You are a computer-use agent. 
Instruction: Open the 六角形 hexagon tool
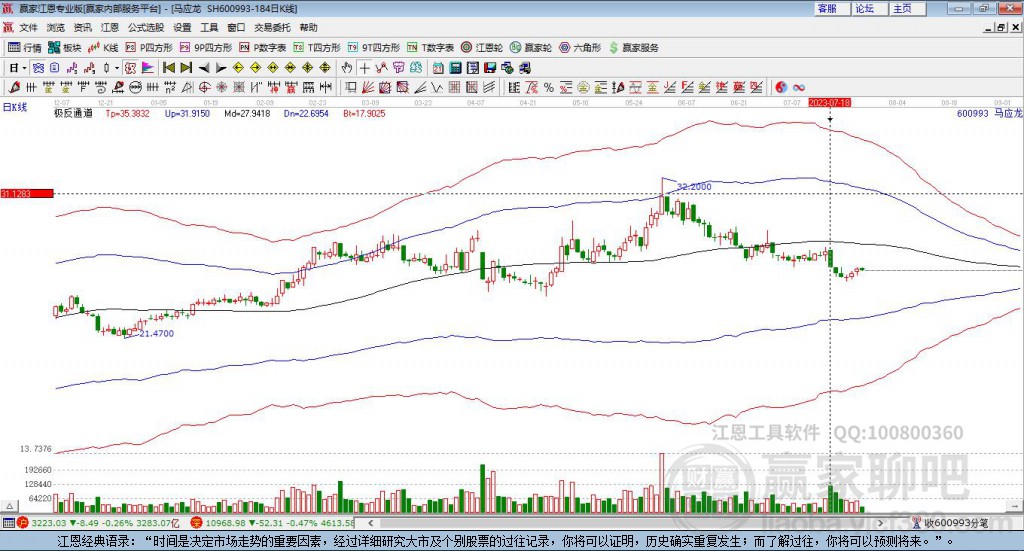coord(580,48)
